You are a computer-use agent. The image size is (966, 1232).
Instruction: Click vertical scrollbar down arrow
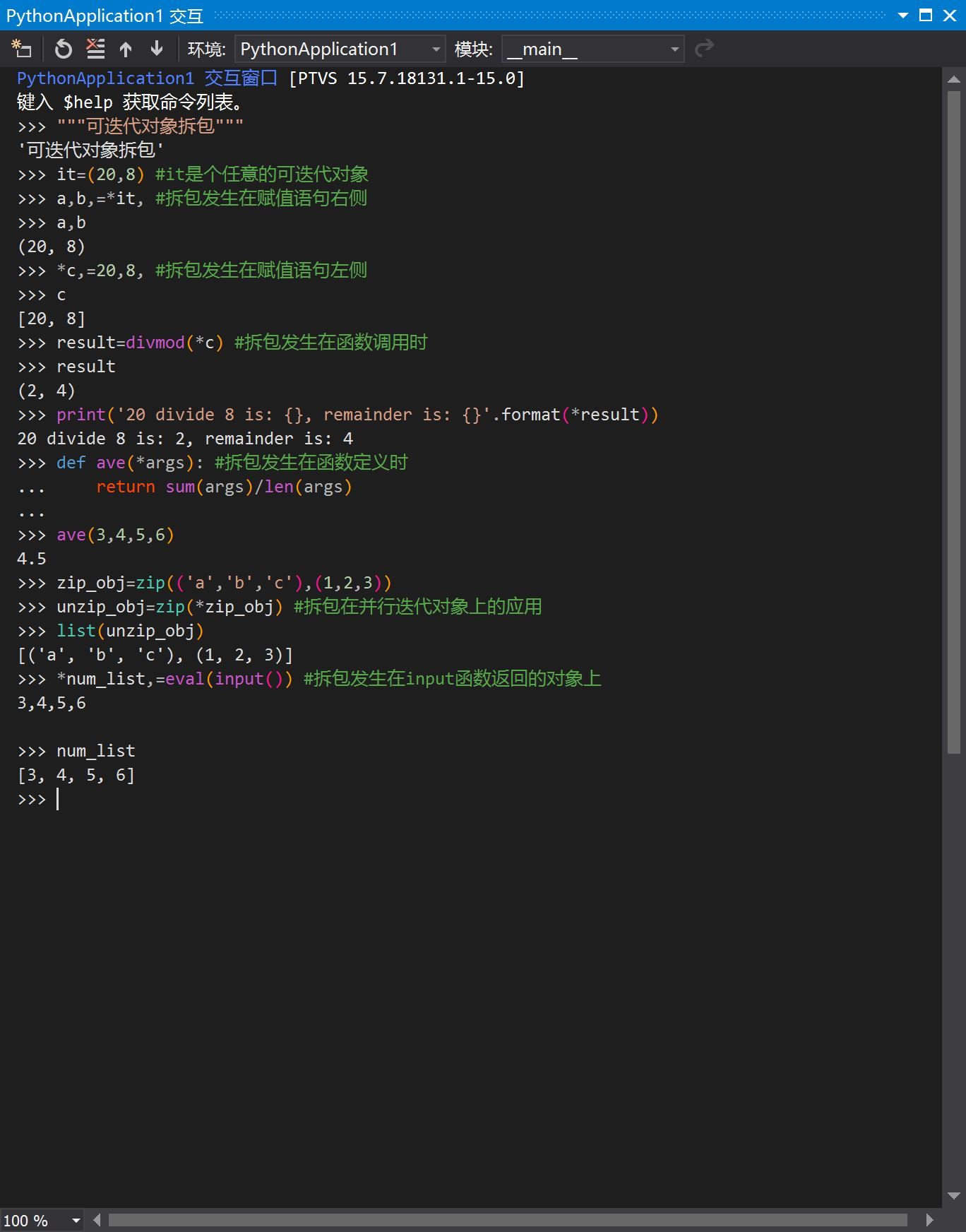pos(953,1196)
